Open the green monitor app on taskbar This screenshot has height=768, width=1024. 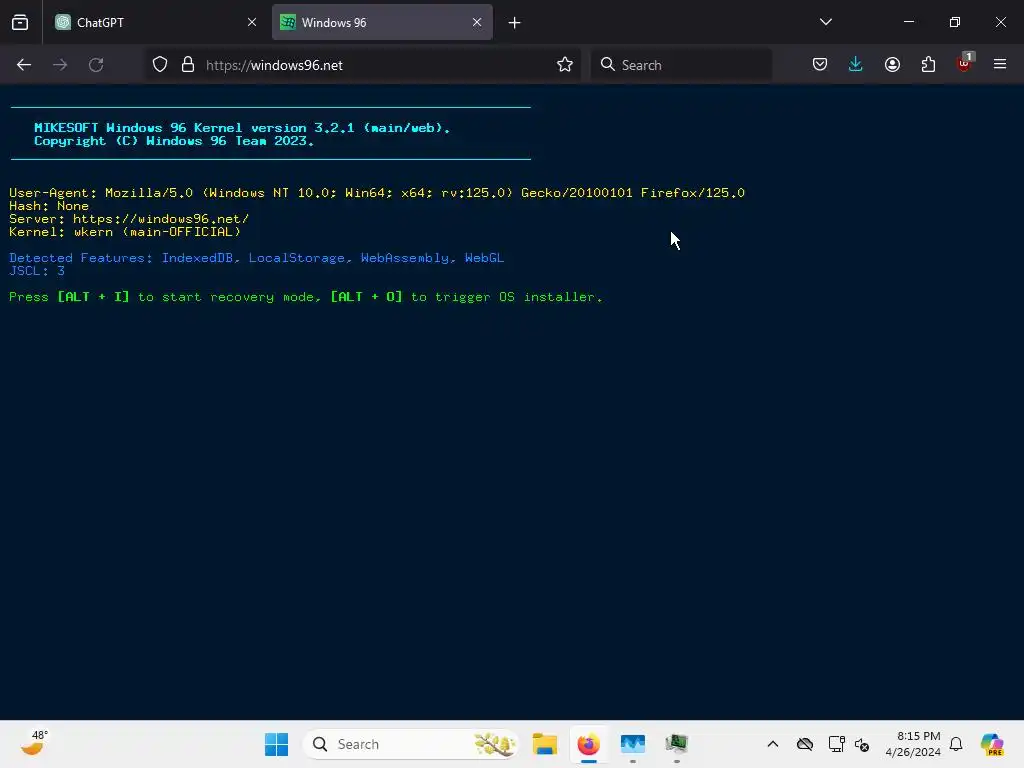click(x=677, y=744)
